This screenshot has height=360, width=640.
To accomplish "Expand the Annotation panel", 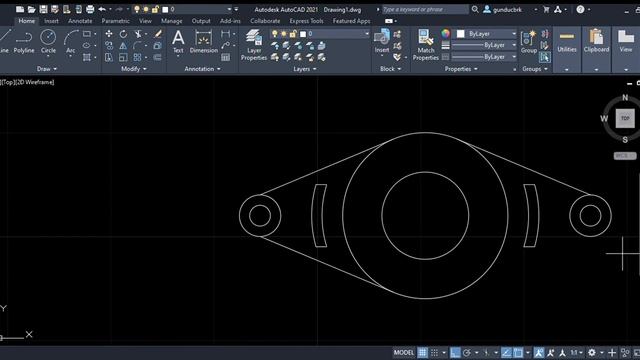I will pyautogui.click(x=202, y=69).
